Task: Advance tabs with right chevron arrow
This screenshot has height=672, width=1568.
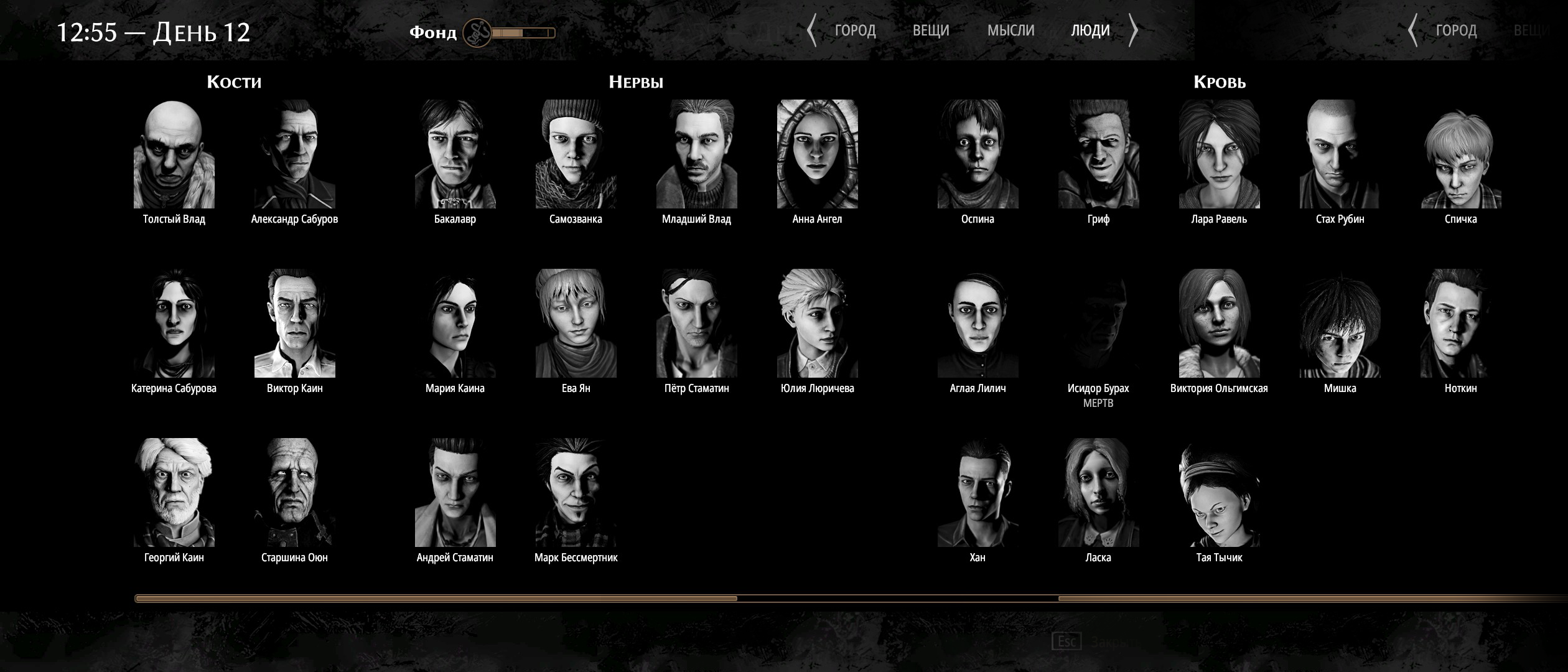Action: pos(1133,30)
